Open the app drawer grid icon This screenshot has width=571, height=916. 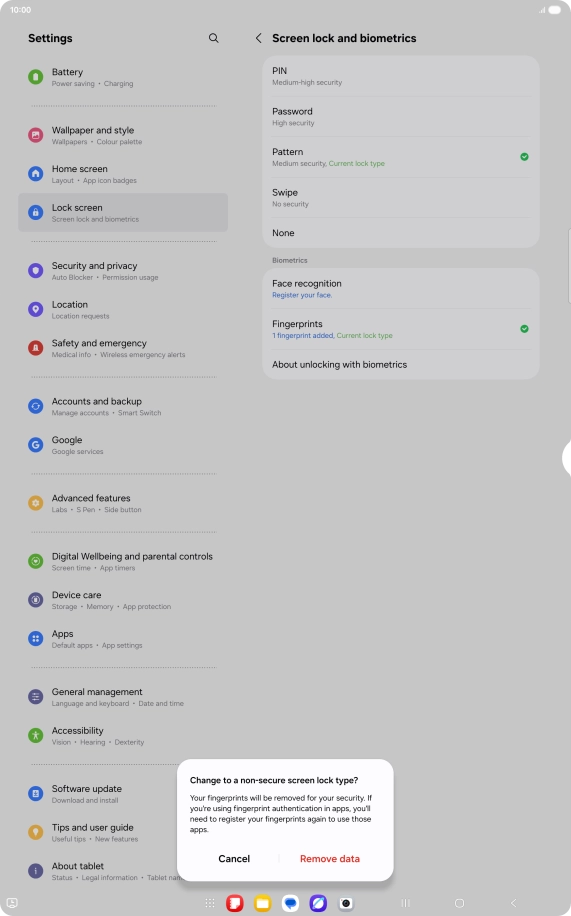click(x=210, y=903)
